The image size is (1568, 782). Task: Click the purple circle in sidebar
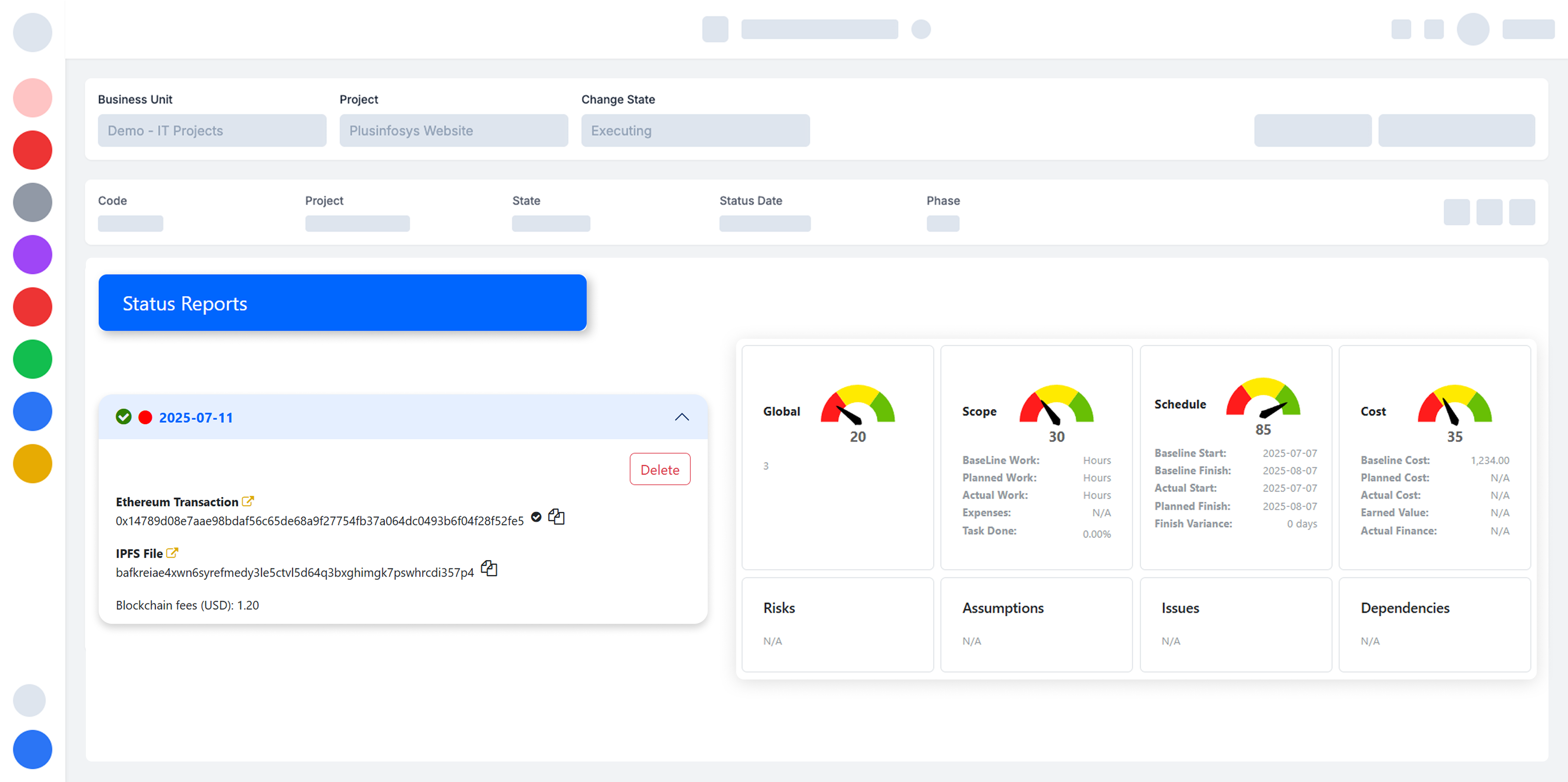point(32,254)
